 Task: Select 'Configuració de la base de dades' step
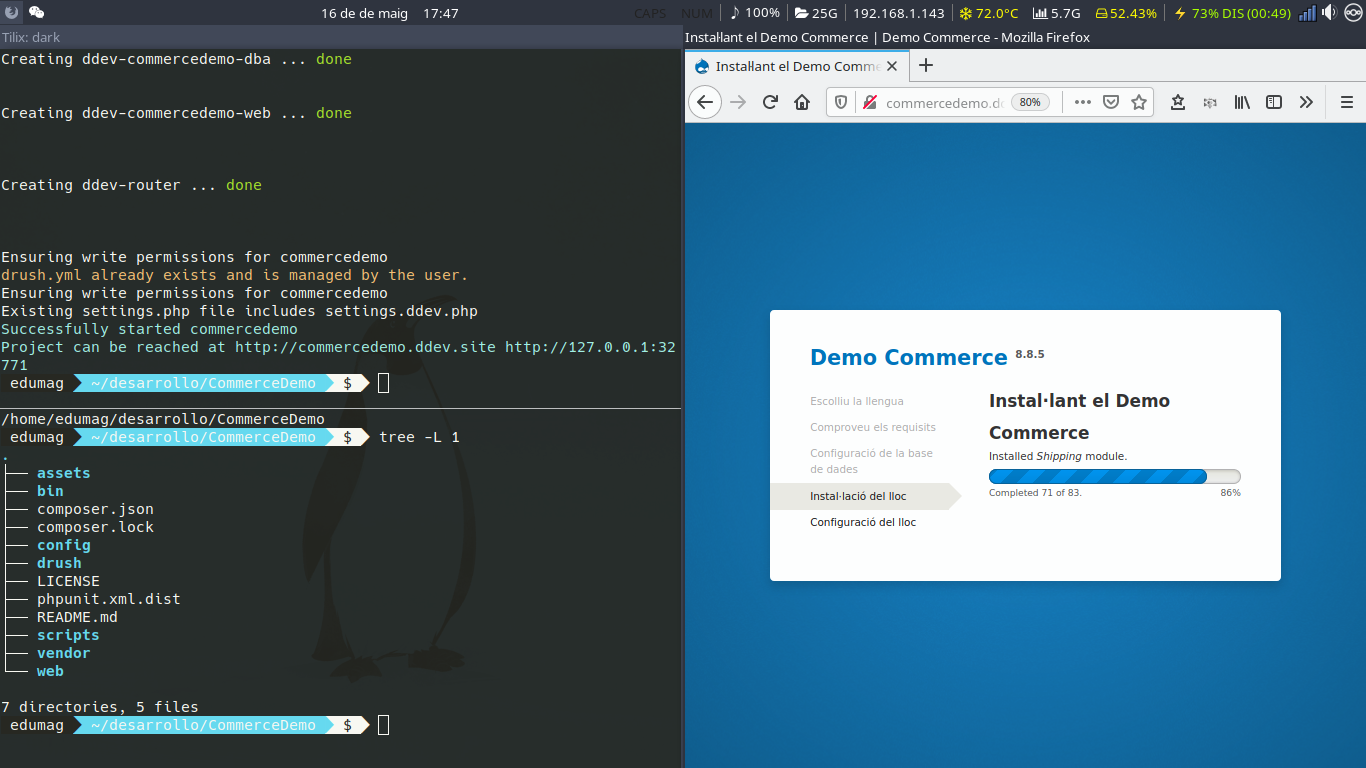coord(871,461)
